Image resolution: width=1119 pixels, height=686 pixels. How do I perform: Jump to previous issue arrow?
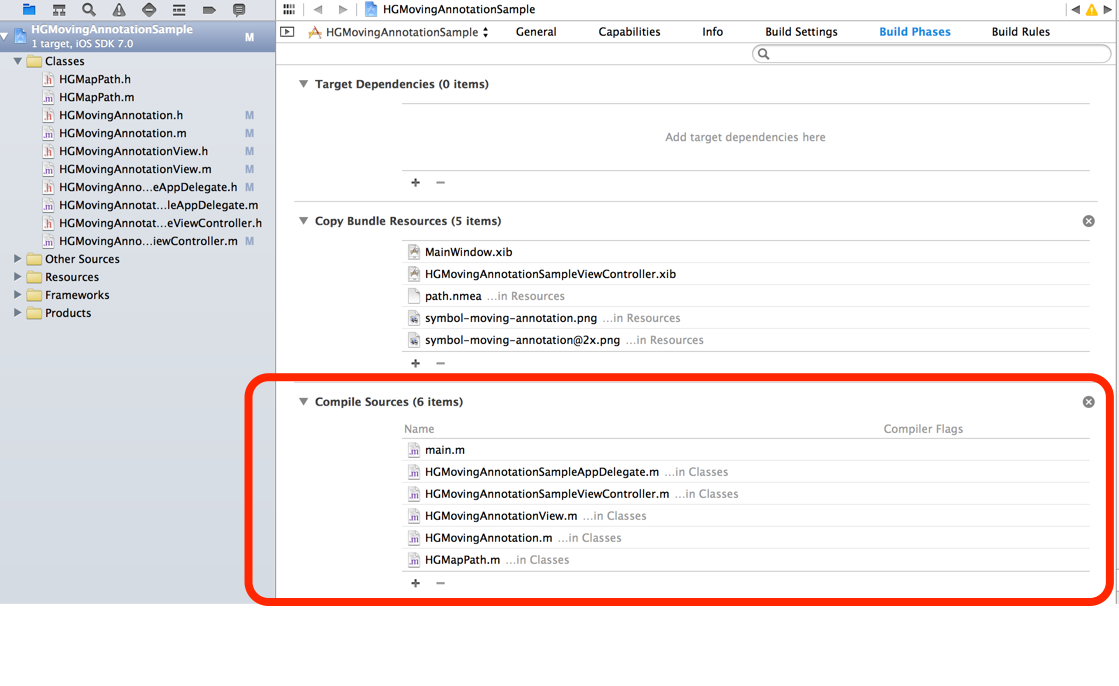pyautogui.click(x=1075, y=9)
